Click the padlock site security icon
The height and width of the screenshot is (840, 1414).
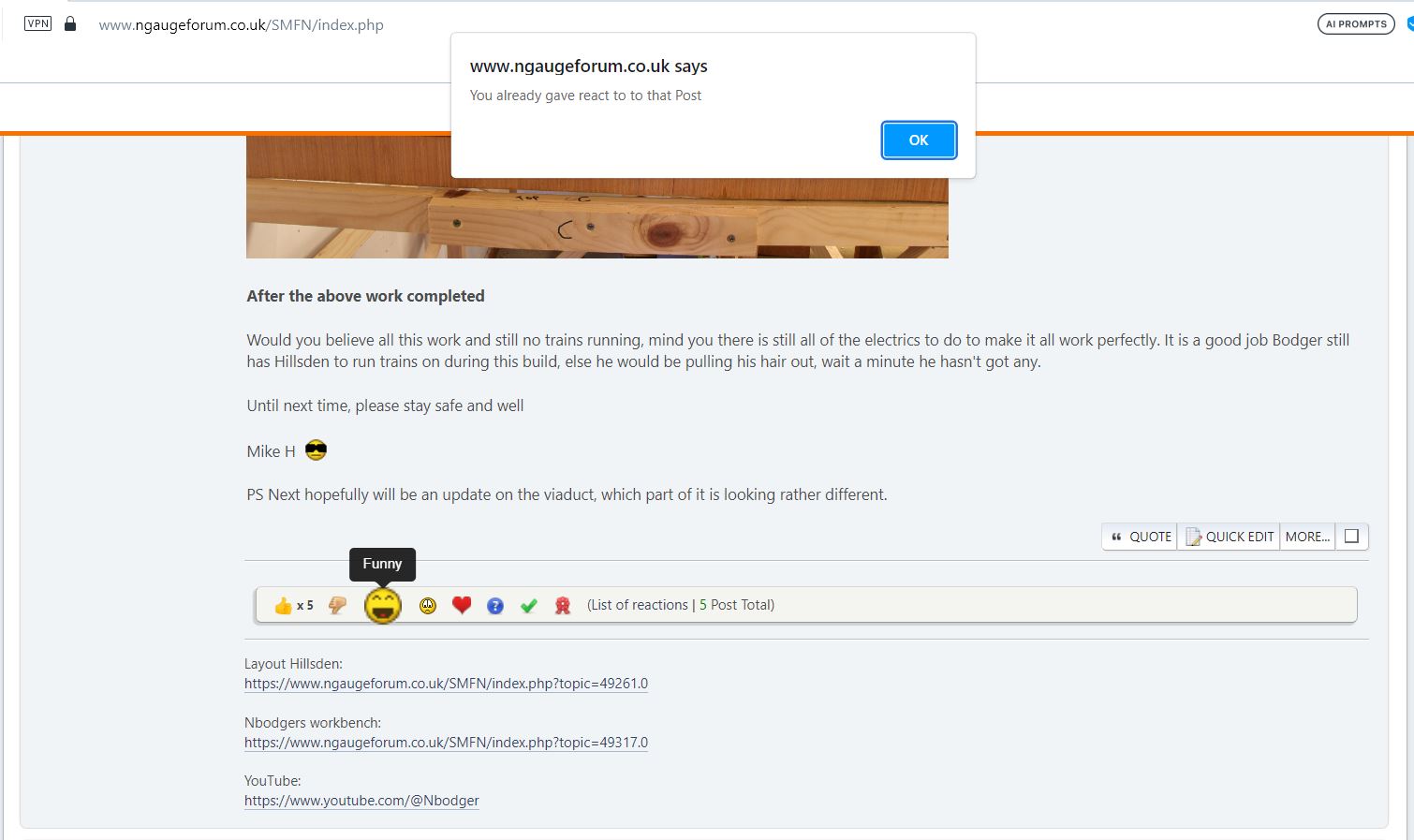pos(70,24)
